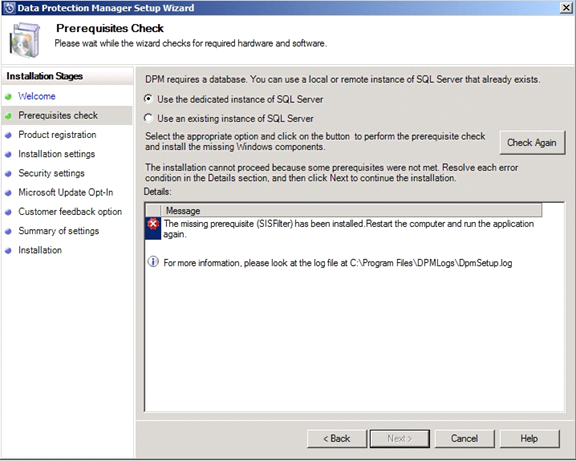
Task: Click the green bullet beside Welcome
Action: 8,97
